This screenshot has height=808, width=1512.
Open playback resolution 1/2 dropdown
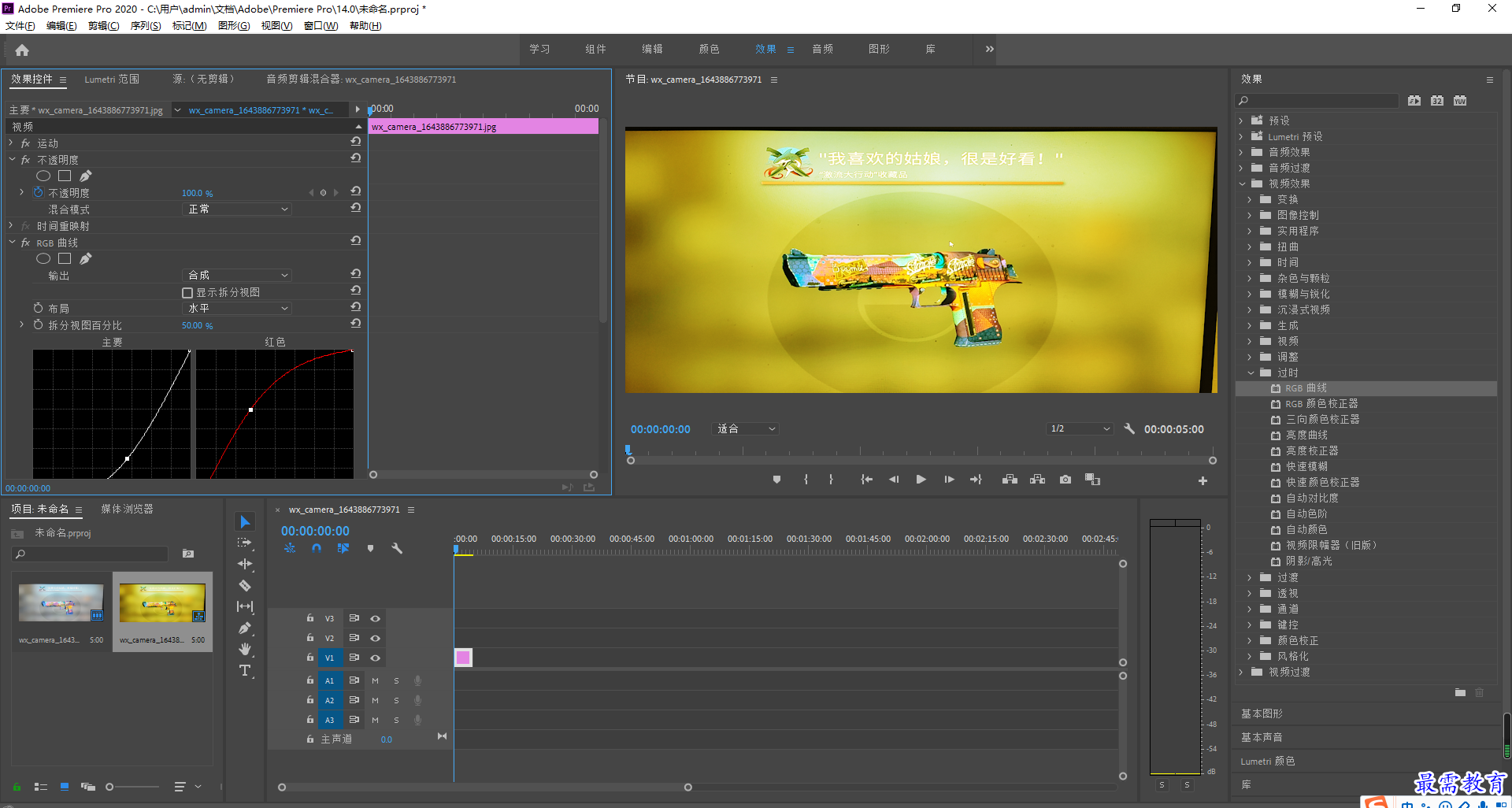1079,429
